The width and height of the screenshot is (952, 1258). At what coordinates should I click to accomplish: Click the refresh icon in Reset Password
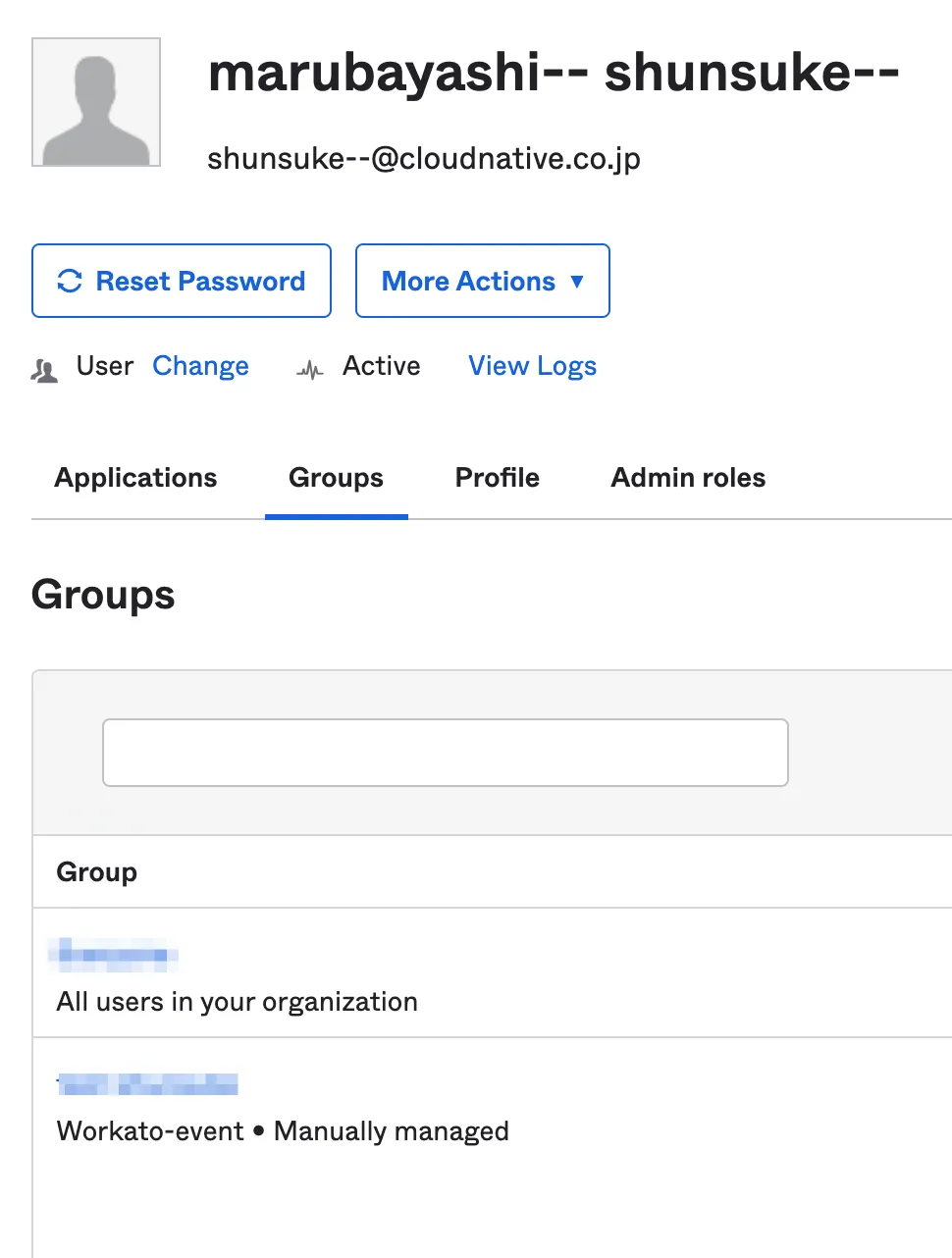click(70, 282)
